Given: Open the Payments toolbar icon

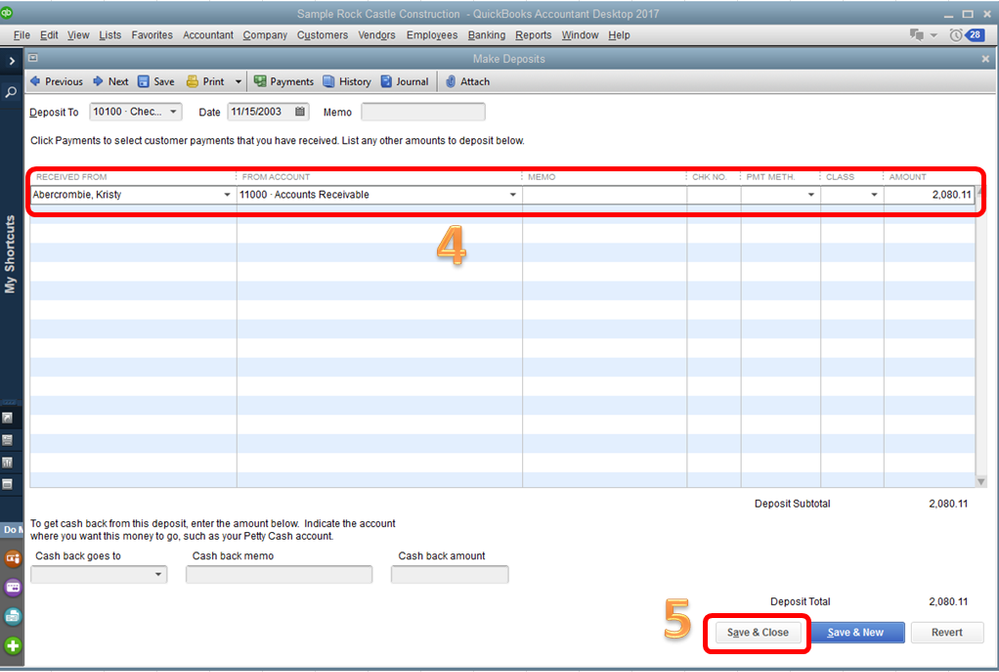Looking at the screenshot, I should pyautogui.click(x=260, y=82).
